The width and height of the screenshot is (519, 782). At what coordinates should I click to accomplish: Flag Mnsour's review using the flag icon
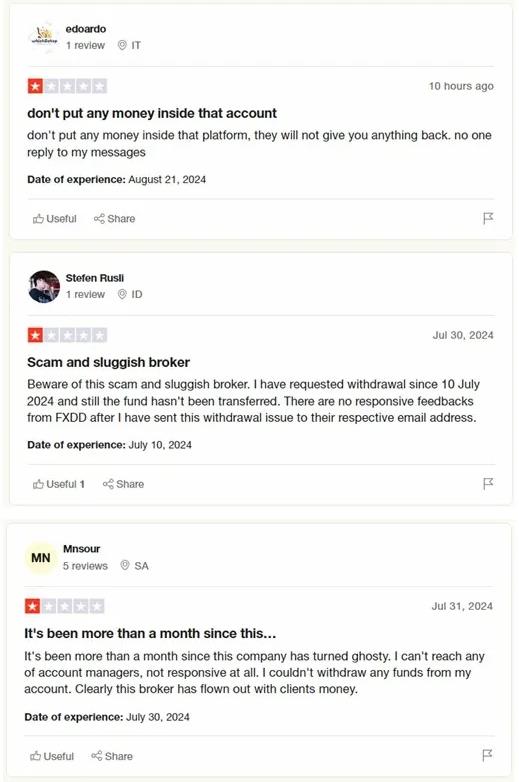coord(487,756)
